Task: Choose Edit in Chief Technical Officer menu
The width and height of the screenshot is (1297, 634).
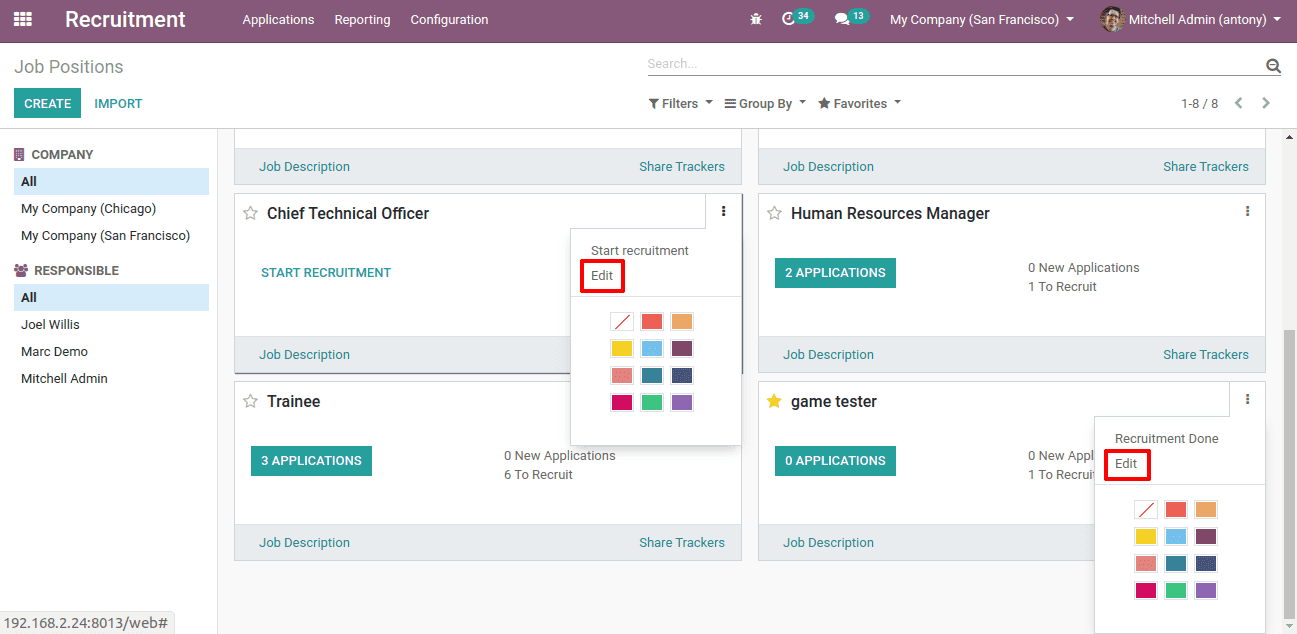Action: point(602,276)
